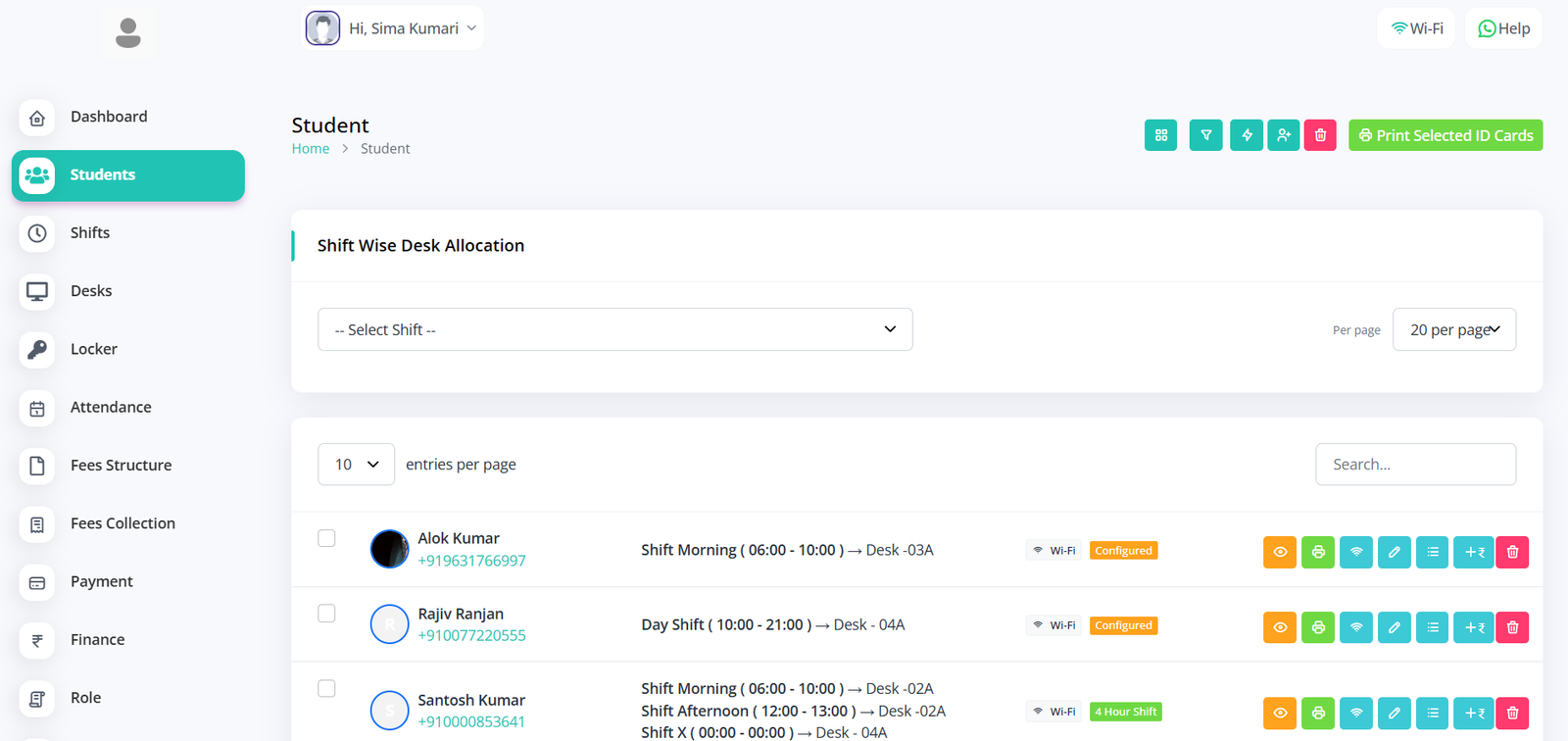Add fee payment for Rajiv Ranjan
Screen dimensions: 1568x741
tap(1474, 627)
